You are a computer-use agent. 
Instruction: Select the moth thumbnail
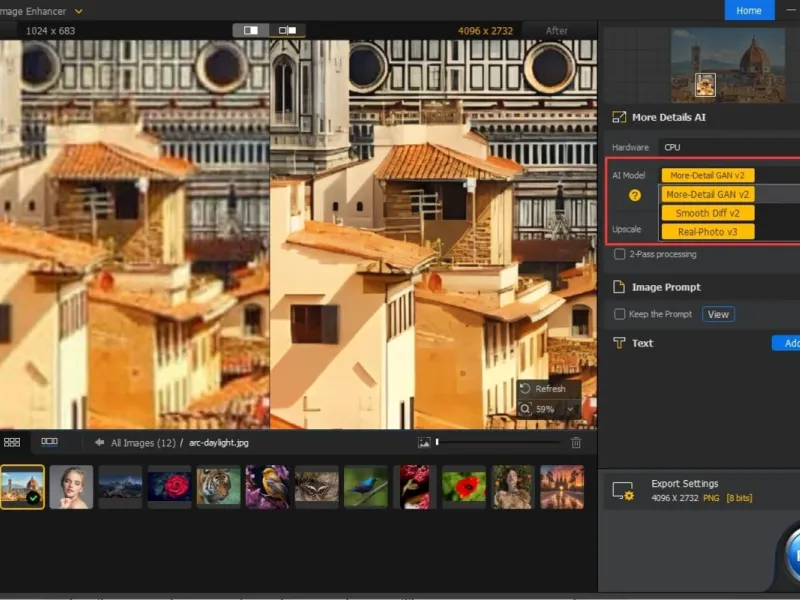pyautogui.click(x=316, y=487)
